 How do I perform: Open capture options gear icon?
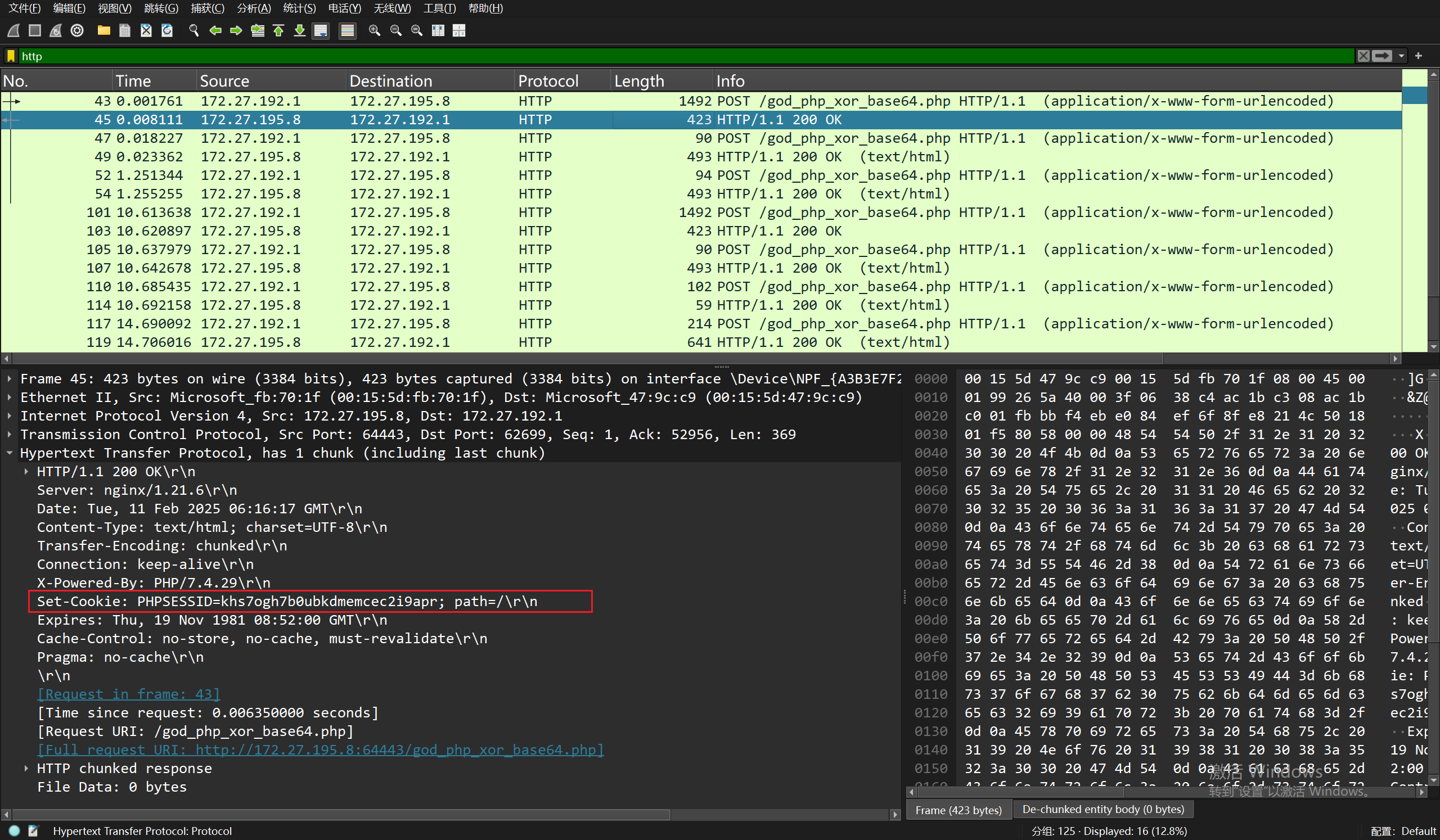pyautogui.click(x=77, y=30)
